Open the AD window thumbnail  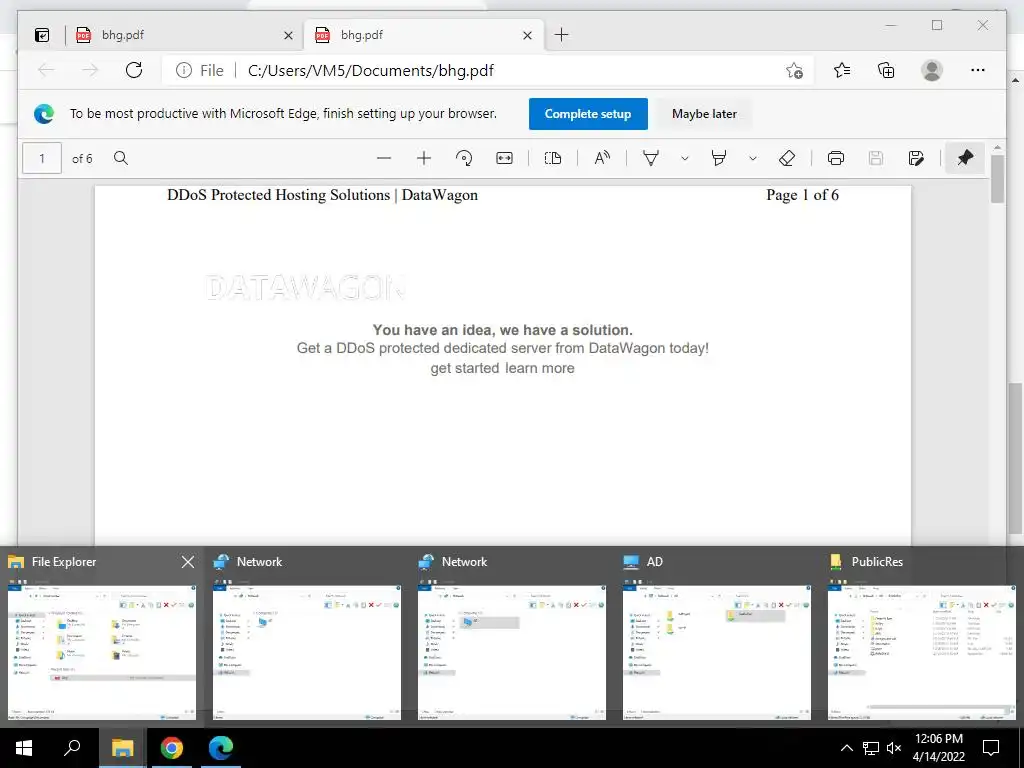[717, 652]
